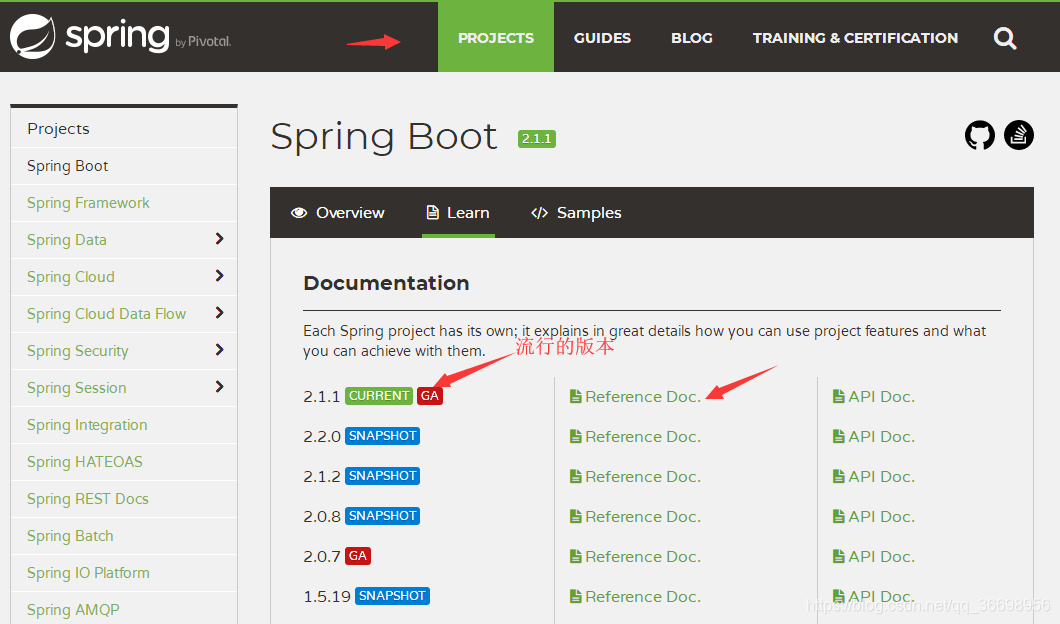This screenshot has width=1060, height=624.
Task: Open the GUIDES menu
Action: click(602, 38)
